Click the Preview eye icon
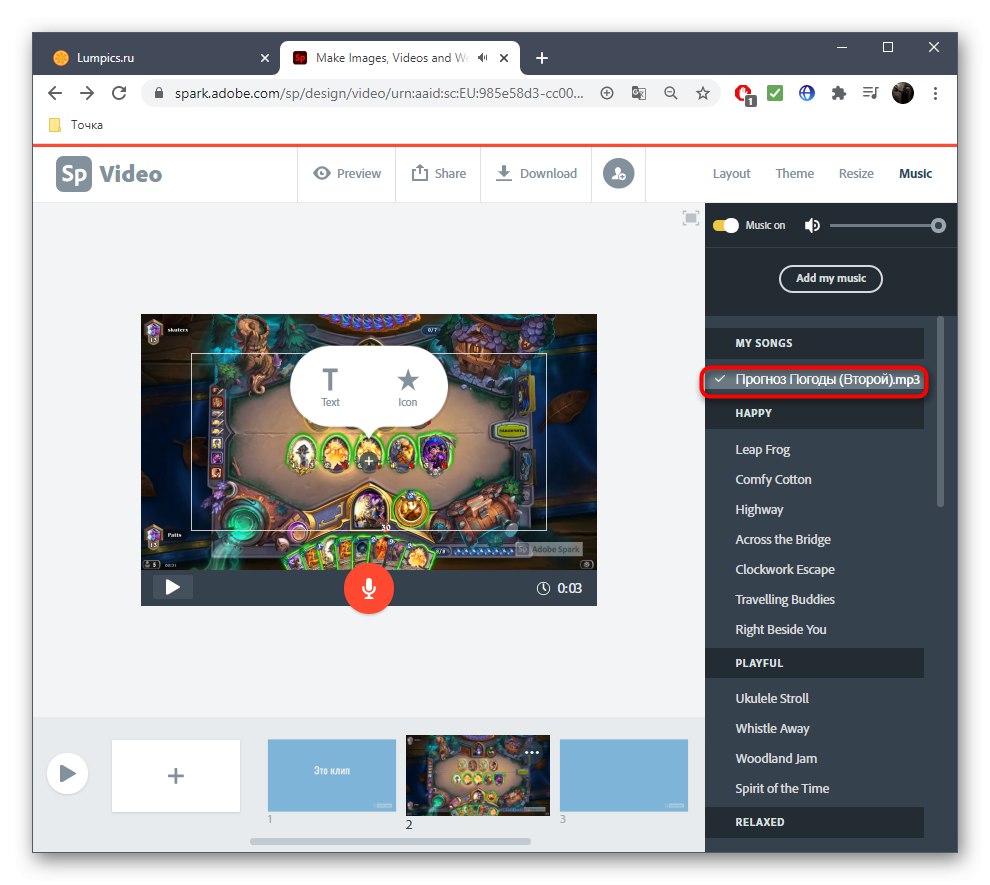The image size is (990, 885). pos(321,173)
